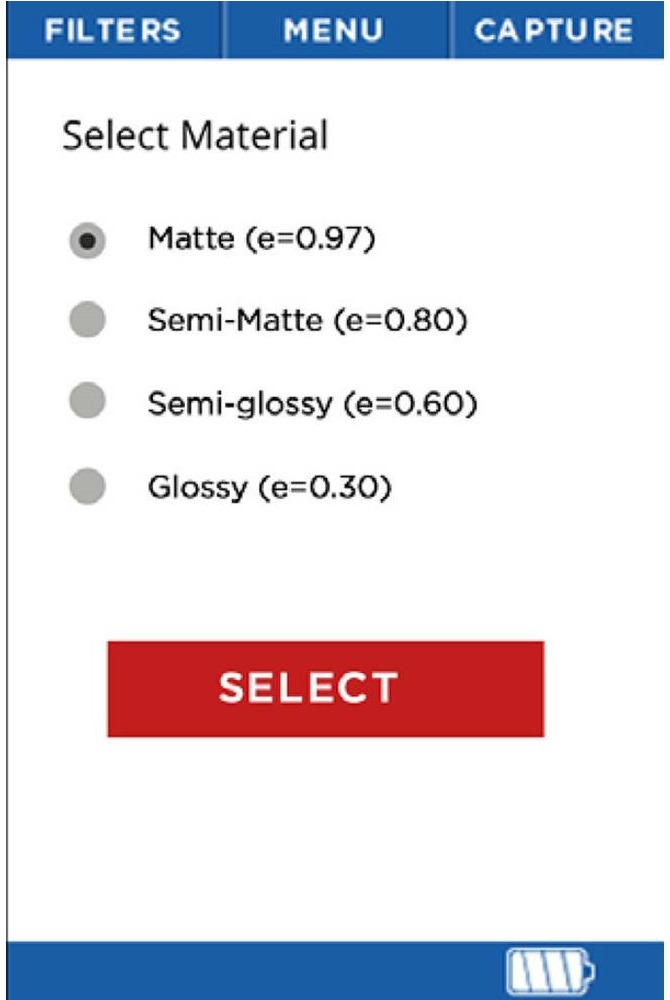Click the white SELECT text on red button
The image size is (670, 1000).
(308, 688)
